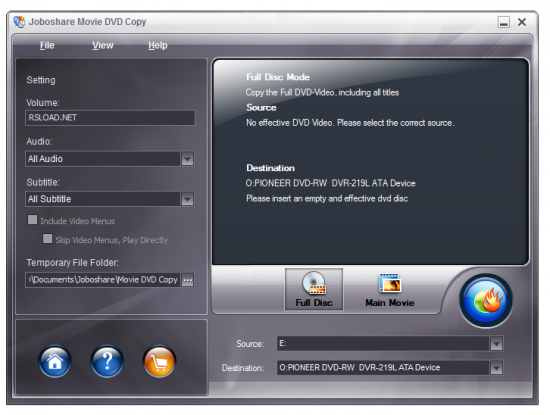Viewport: 550px width, 415px height.
Task: Open the Source drive dropdown arrow
Action: coord(496,344)
